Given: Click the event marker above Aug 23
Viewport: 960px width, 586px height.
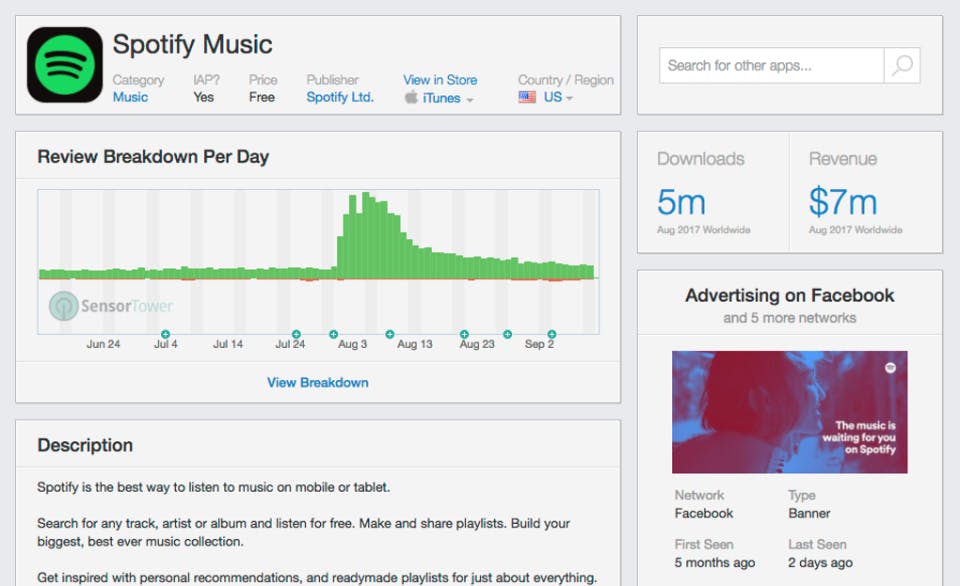Looking at the screenshot, I should click(464, 334).
